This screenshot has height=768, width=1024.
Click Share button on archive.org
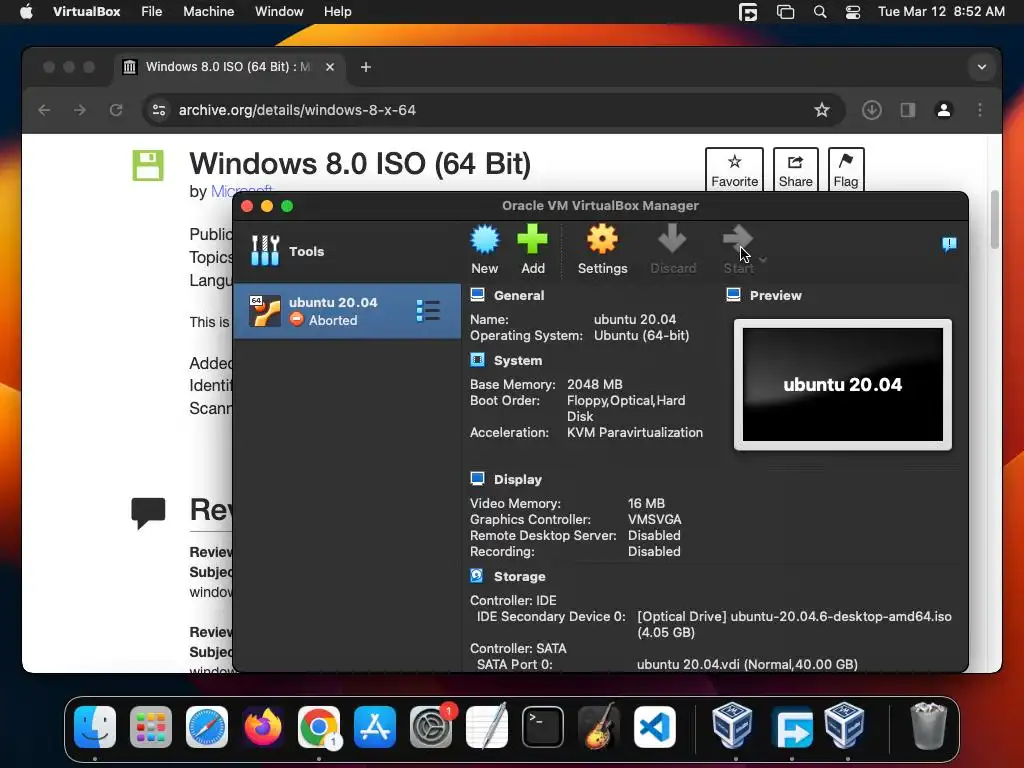click(795, 170)
